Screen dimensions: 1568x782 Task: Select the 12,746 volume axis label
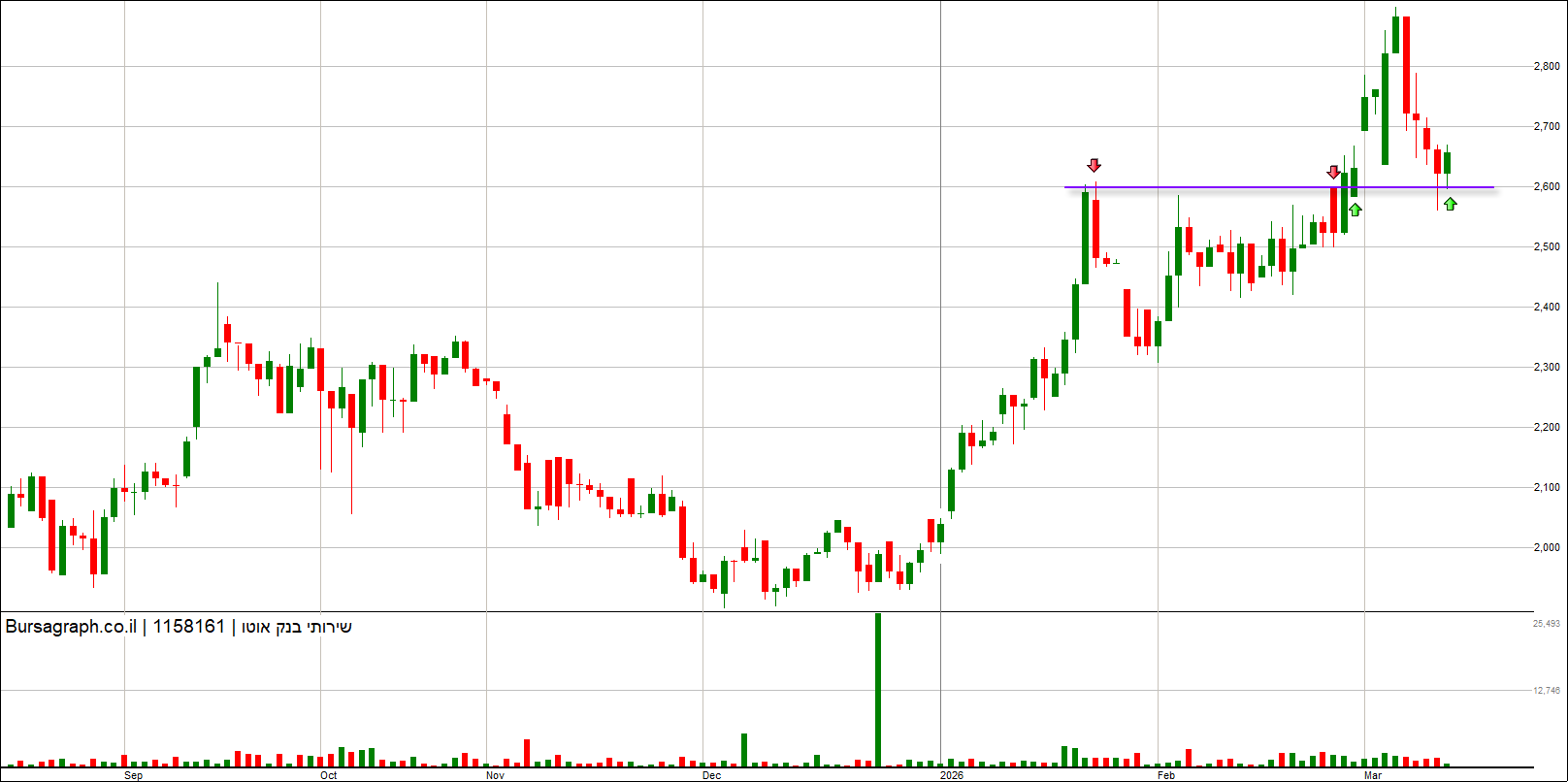[x=1547, y=691]
